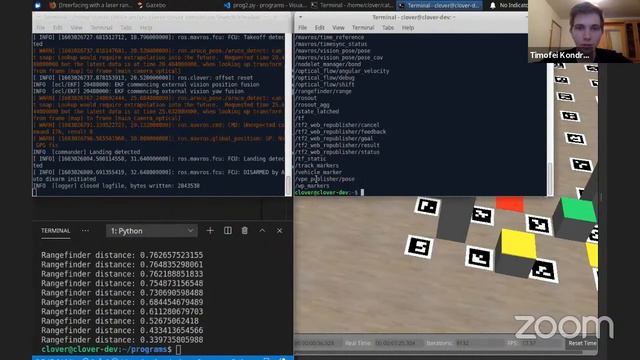Open the applications menu icon in taskbar
Screen dimensions: 640x360
[38, 5]
